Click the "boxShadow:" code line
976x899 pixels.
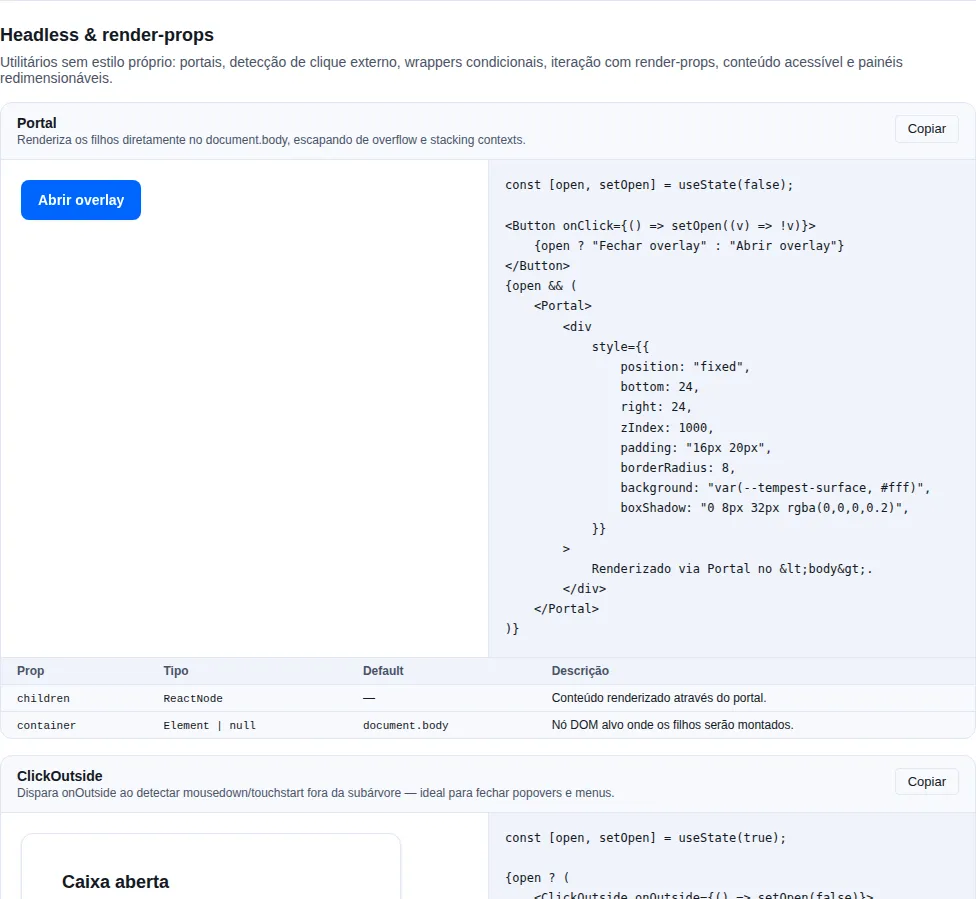[764, 507]
